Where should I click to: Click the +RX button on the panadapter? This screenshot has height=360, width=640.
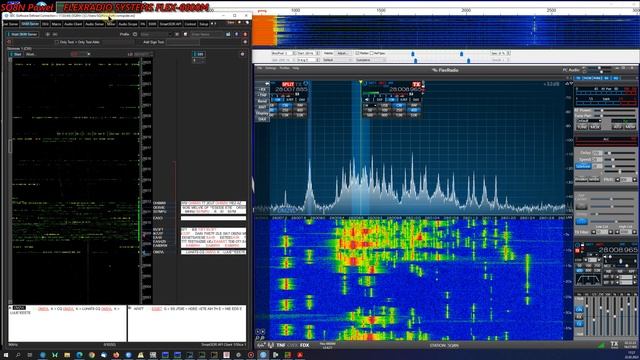[x=262, y=89]
